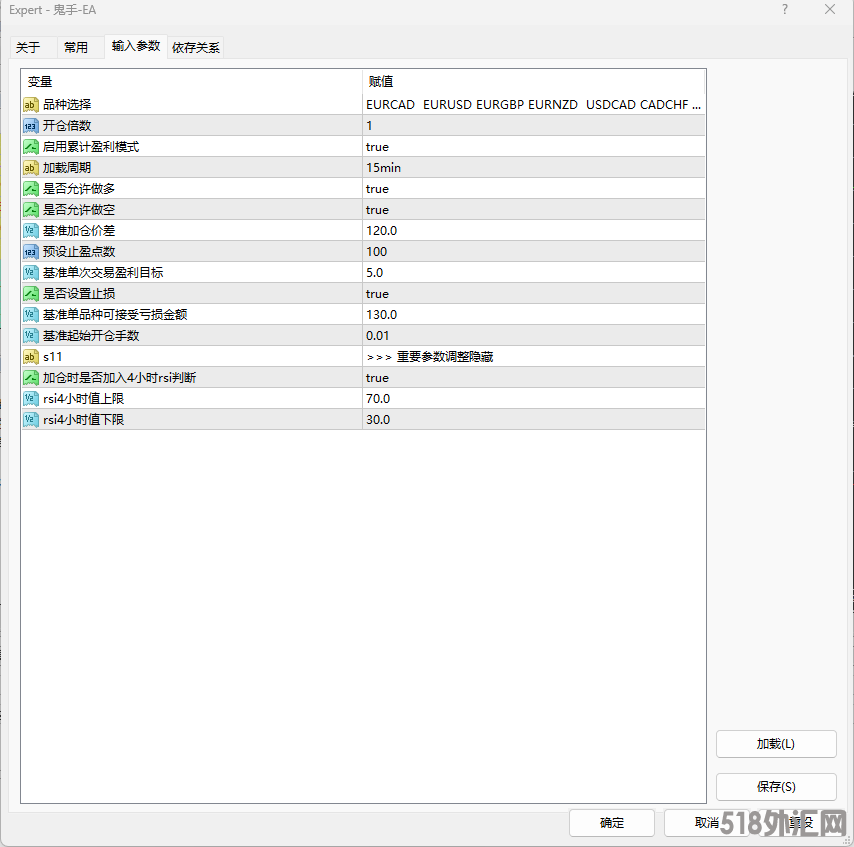Viewport: 854px width, 847px height.
Task: Click the integer icon beside 预设止盈点数
Action: (x=30, y=252)
